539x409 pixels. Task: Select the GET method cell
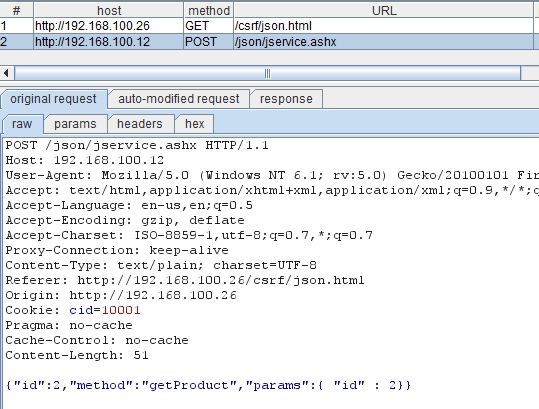point(209,26)
